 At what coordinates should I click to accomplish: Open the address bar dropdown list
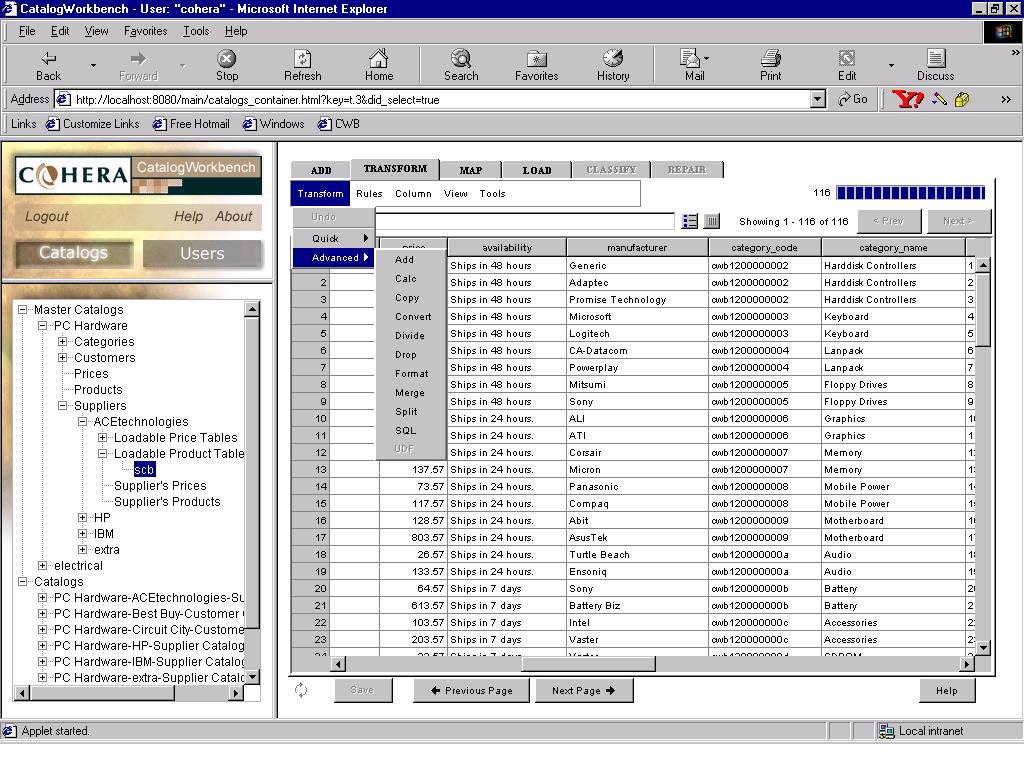[x=818, y=99]
